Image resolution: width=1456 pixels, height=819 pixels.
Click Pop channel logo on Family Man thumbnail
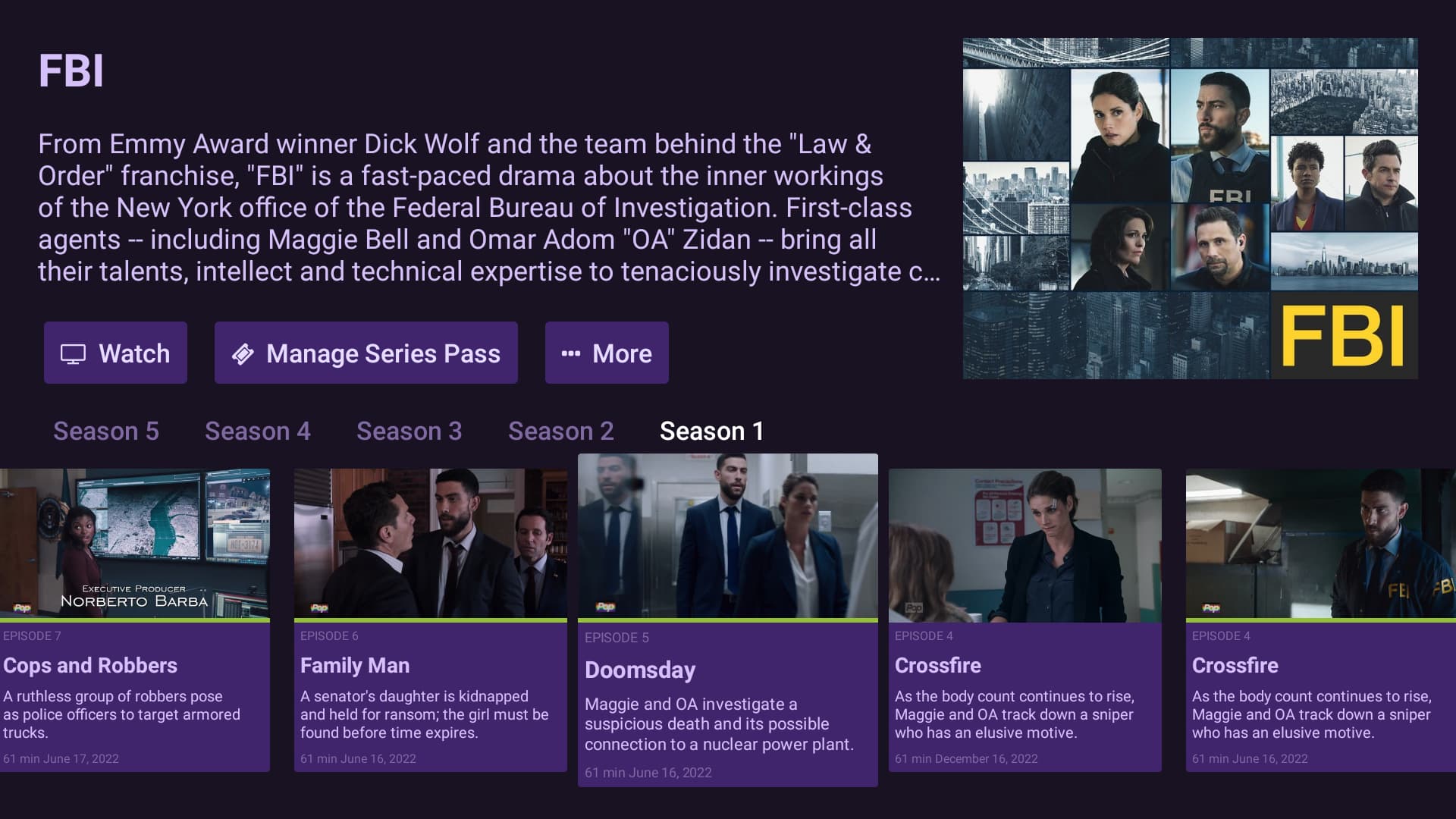pyautogui.click(x=319, y=607)
